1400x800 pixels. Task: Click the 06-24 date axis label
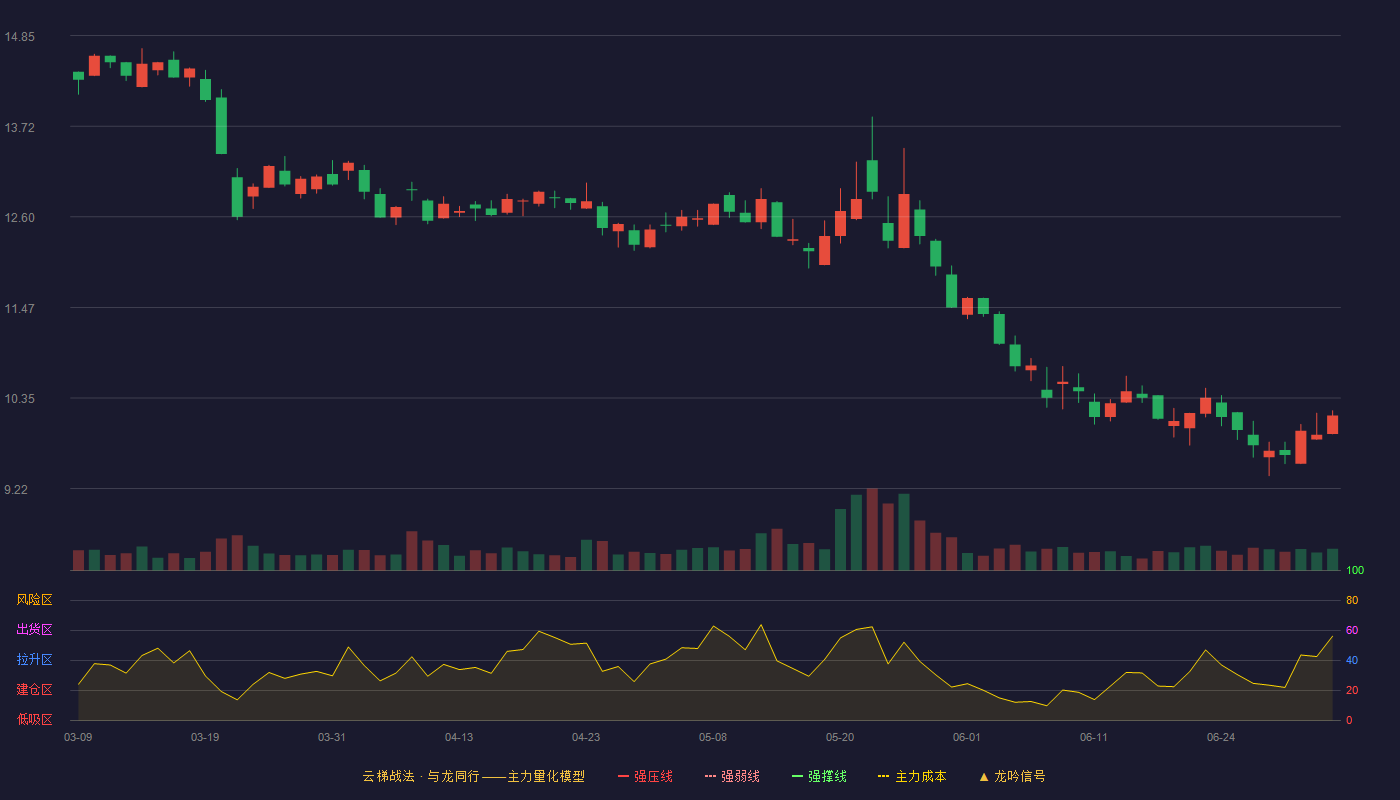pos(1221,737)
